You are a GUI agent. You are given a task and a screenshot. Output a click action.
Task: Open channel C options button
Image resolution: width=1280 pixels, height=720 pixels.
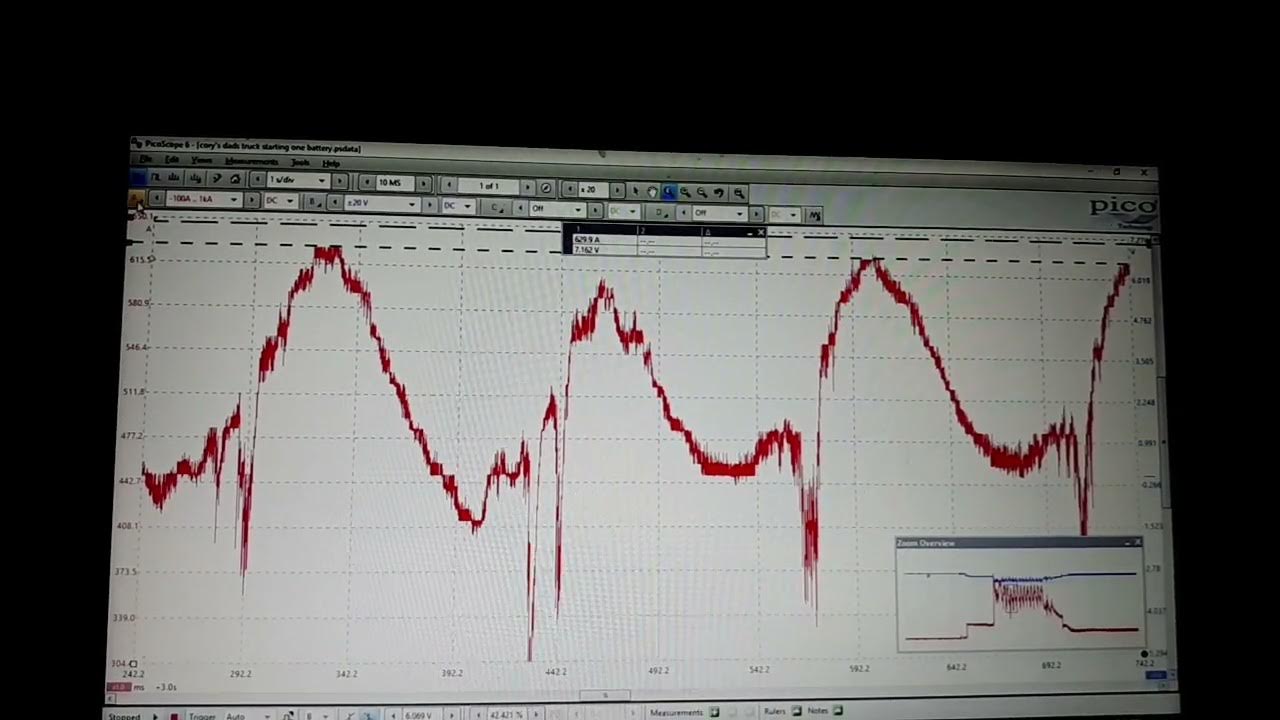pyautogui.click(x=496, y=207)
